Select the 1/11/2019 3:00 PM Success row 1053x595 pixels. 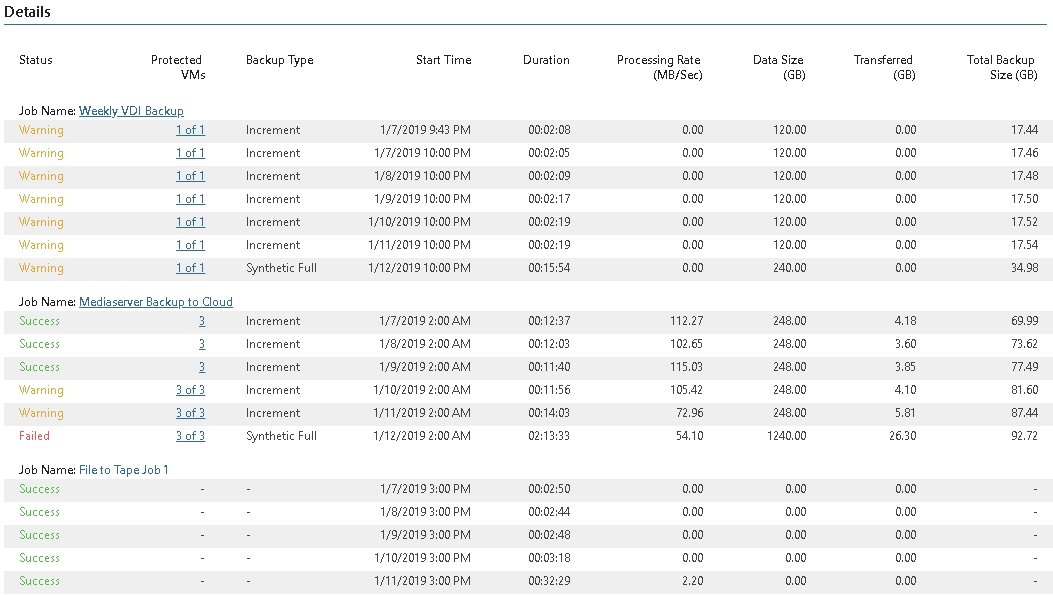[x=525, y=581]
